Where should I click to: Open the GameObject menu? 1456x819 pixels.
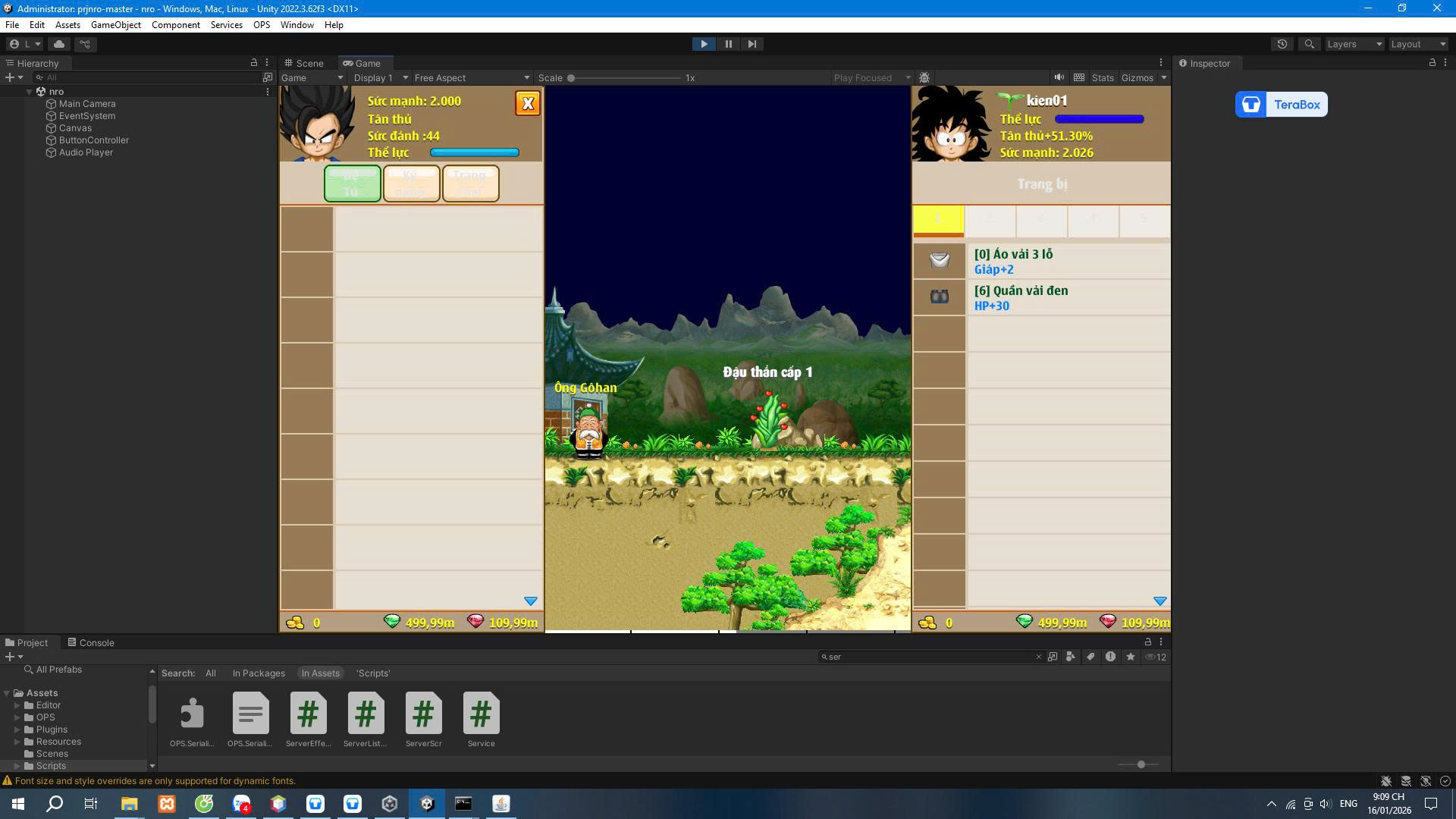point(115,25)
